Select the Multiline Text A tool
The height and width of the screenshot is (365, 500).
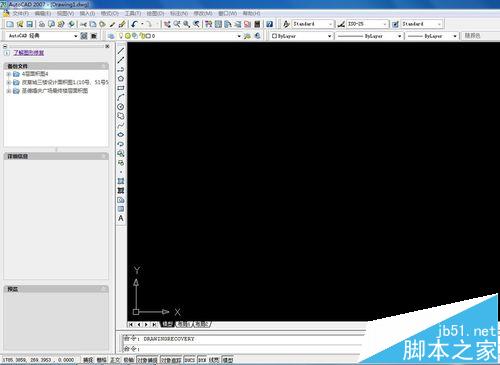pyautogui.click(x=121, y=218)
